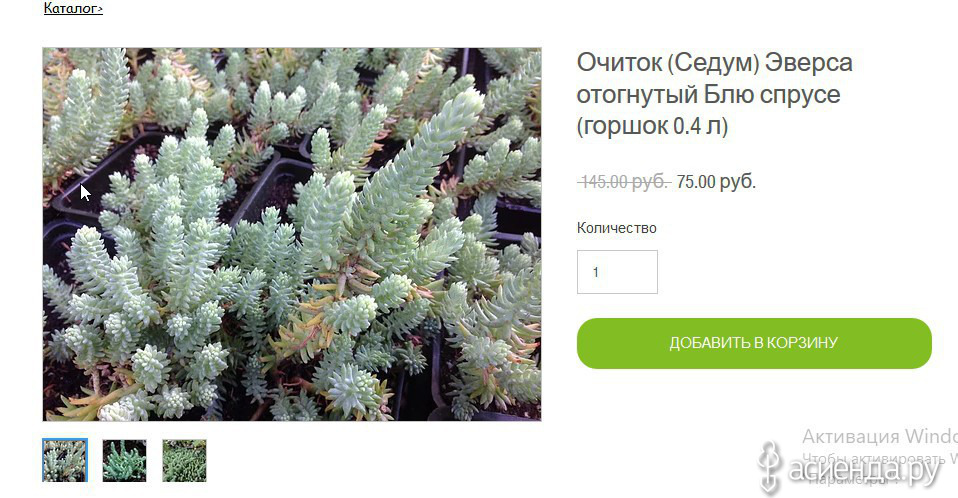
Task: Click the асиенда.ру watermark logo text
Action: 865,471
